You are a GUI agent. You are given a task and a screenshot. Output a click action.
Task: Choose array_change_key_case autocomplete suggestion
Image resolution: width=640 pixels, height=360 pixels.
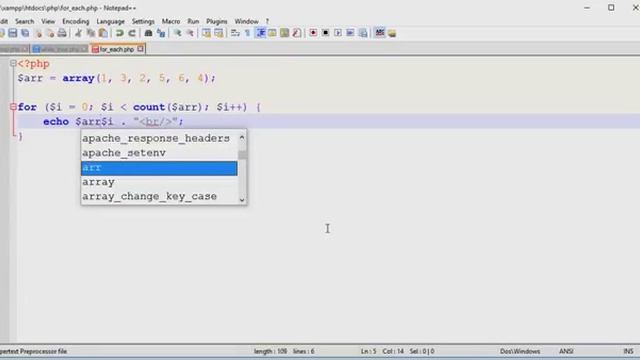159,197
